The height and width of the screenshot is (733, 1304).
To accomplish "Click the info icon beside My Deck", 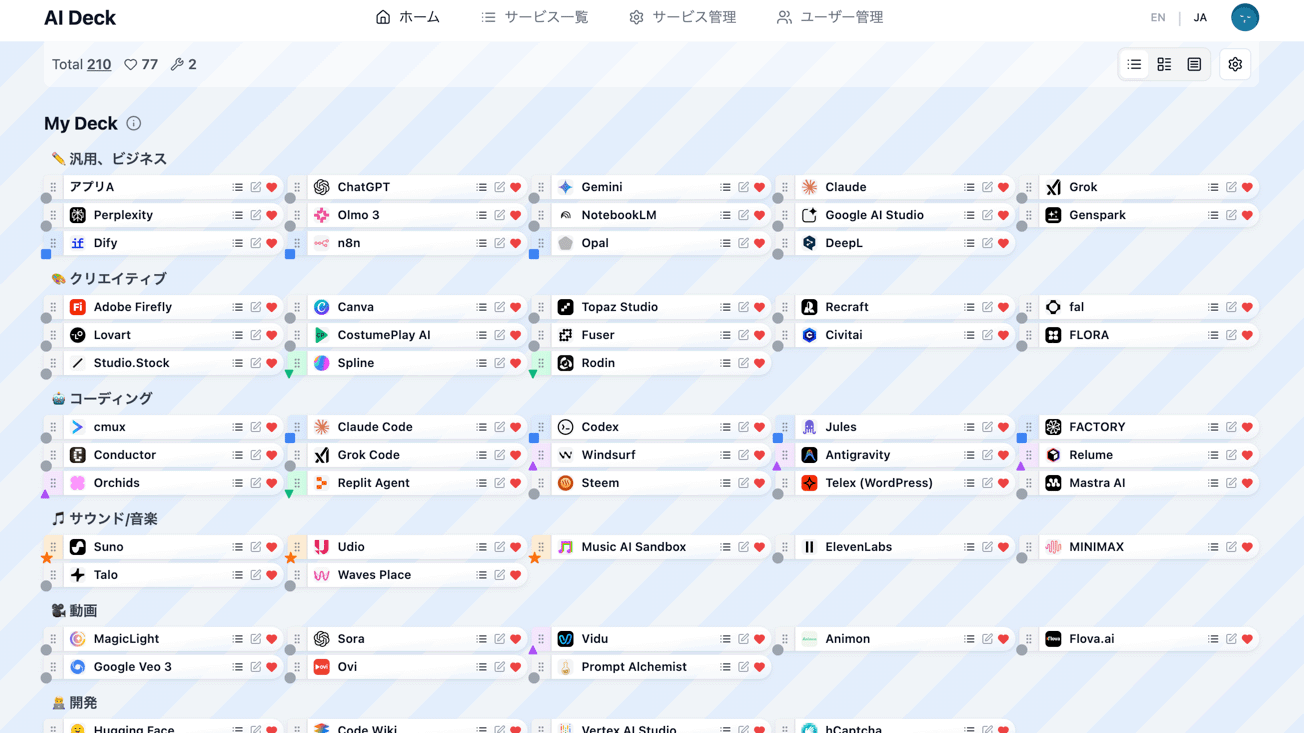I will coord(134,124).
